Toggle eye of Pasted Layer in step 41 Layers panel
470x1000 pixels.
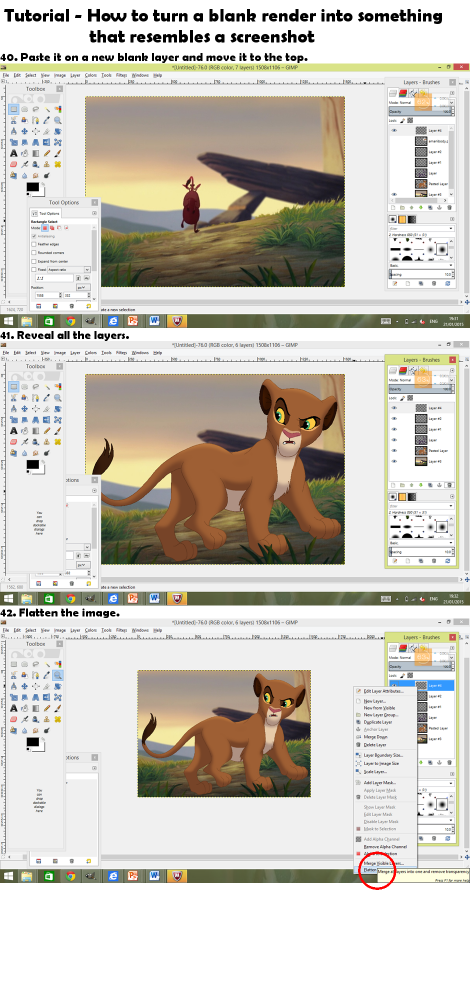click(x=394, y=450)
